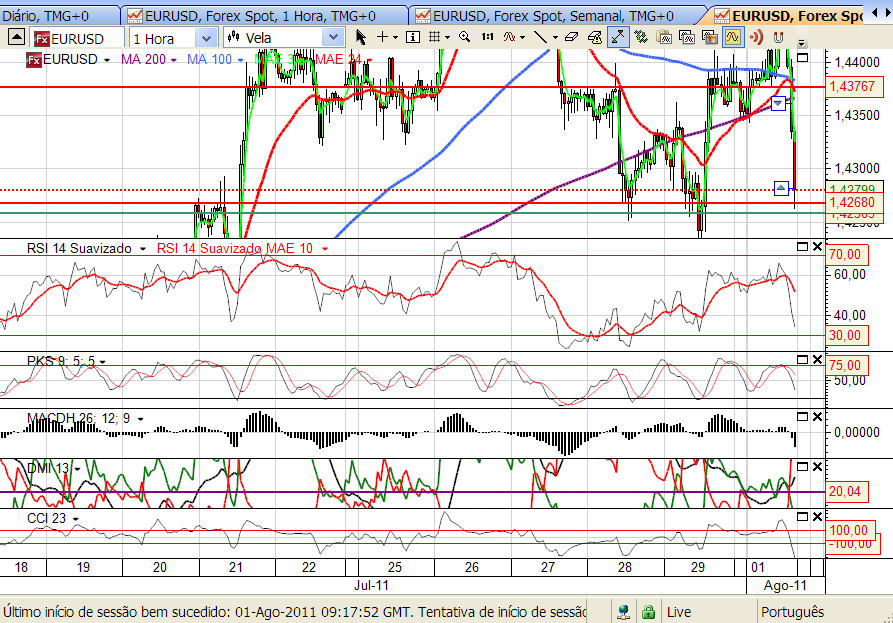The height and width of the screenshot is (623, 893).
Task: Maximize the PKS 9; 5; 5 pane
Action: click(802, 359)
